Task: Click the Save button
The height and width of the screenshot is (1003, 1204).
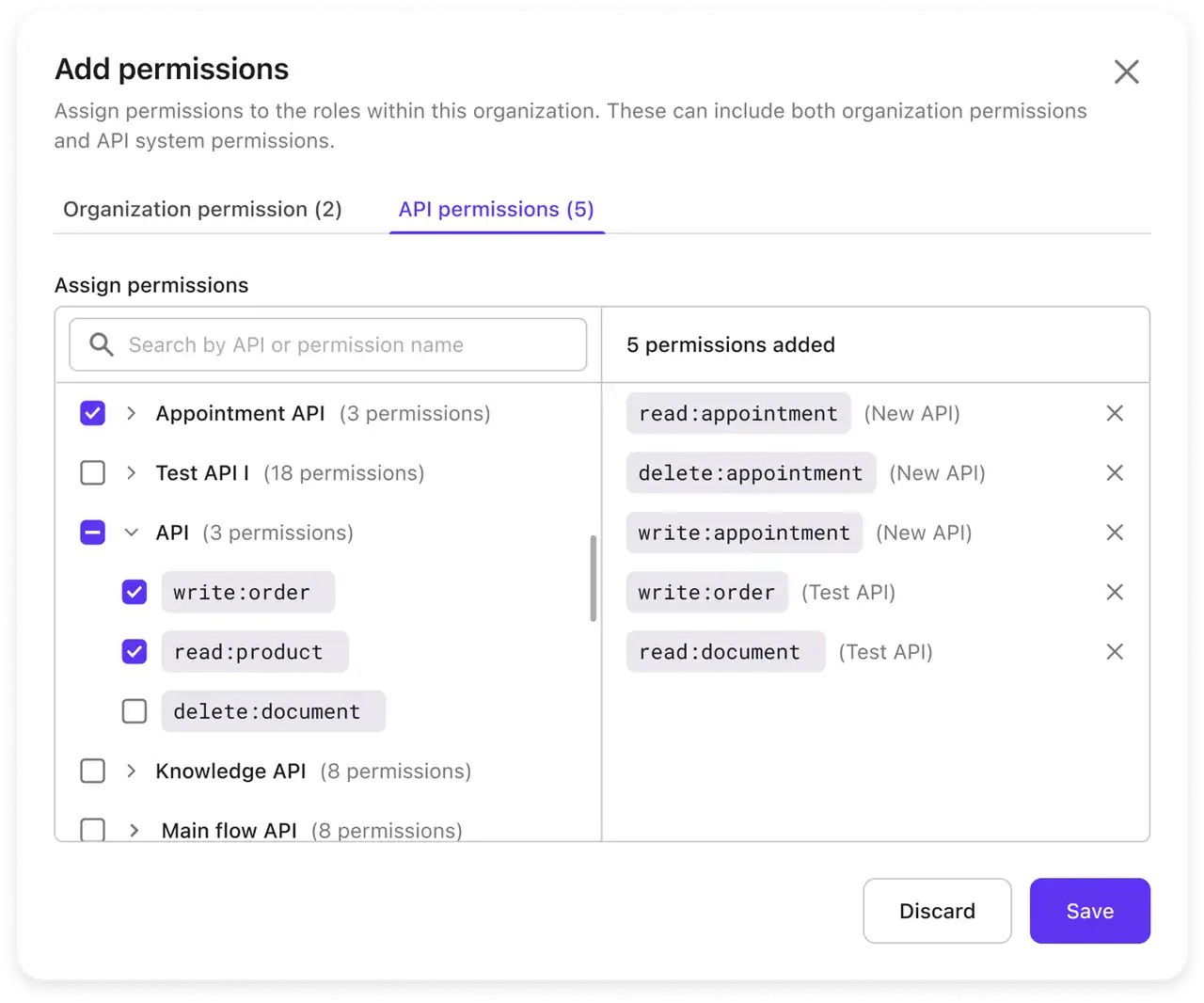Action: 1089,911
